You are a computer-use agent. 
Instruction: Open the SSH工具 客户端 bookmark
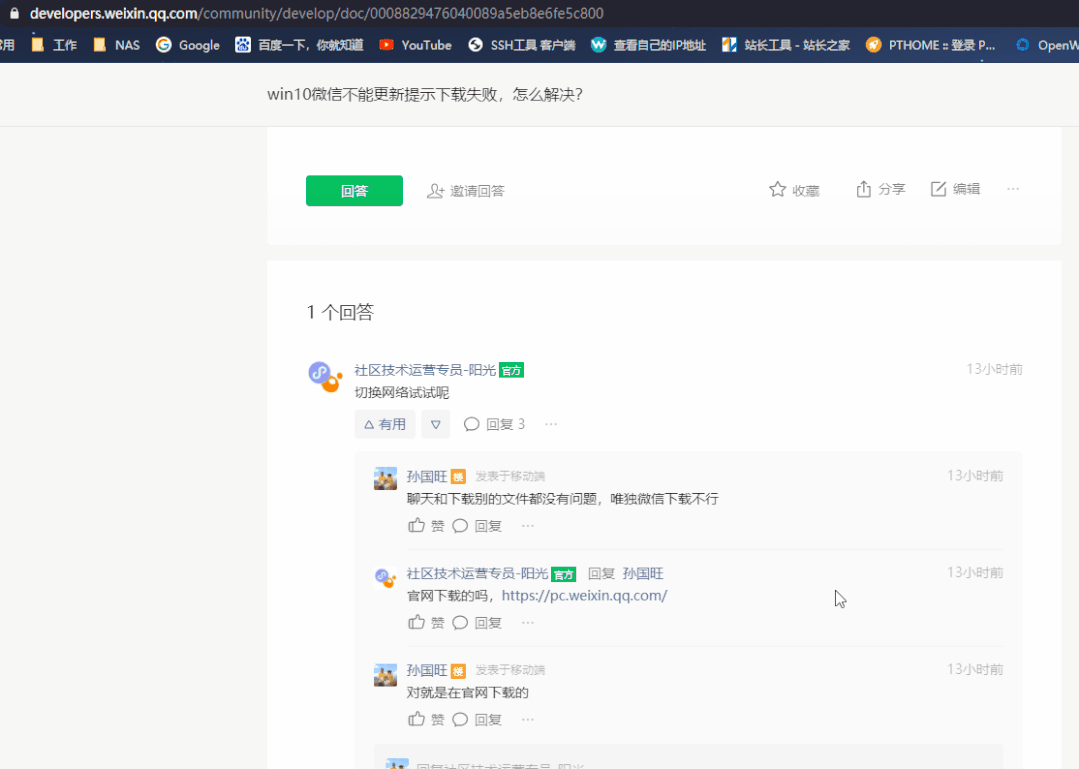click(522, 45)
